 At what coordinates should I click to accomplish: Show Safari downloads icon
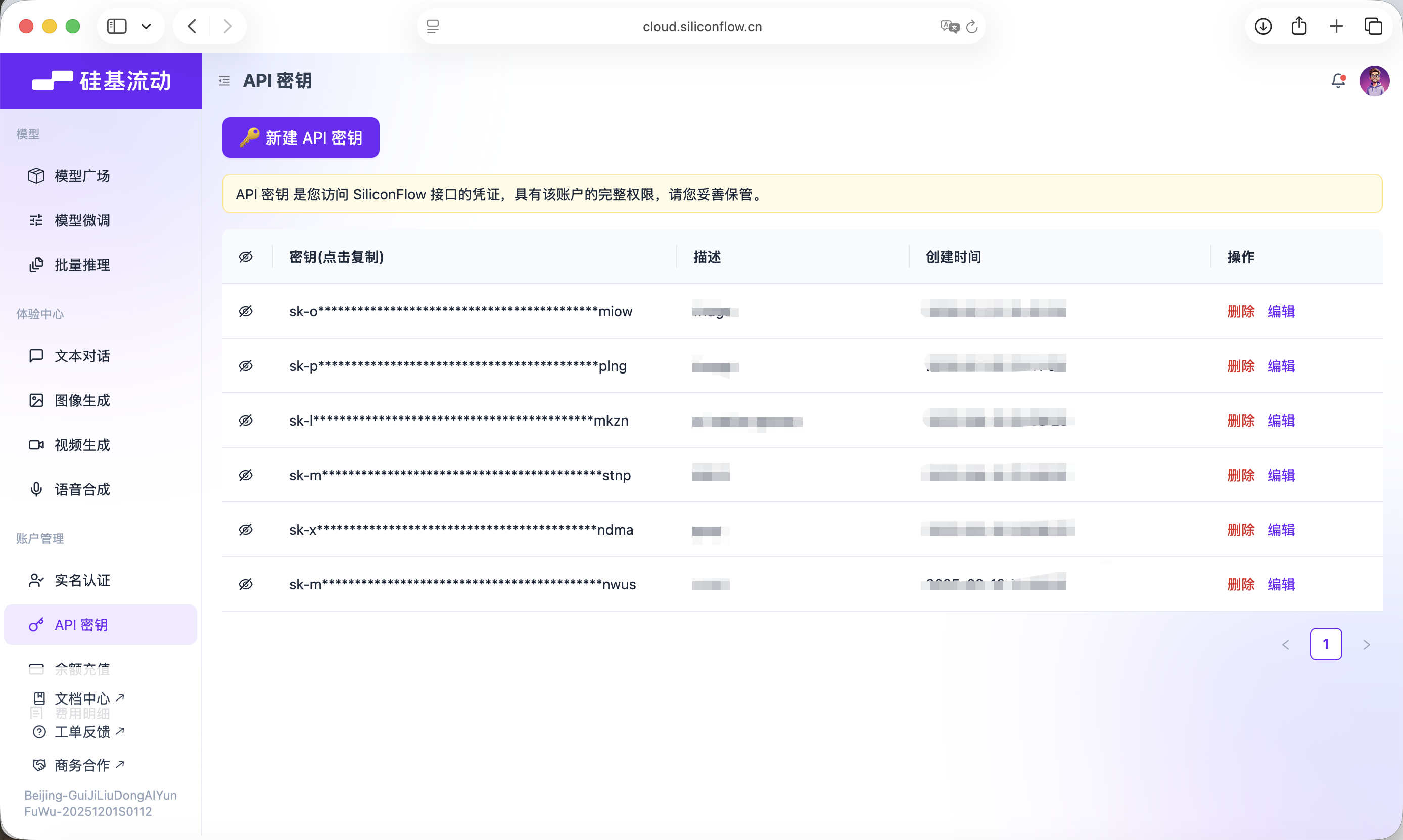pyautogui.click(x=1262, y=26)
